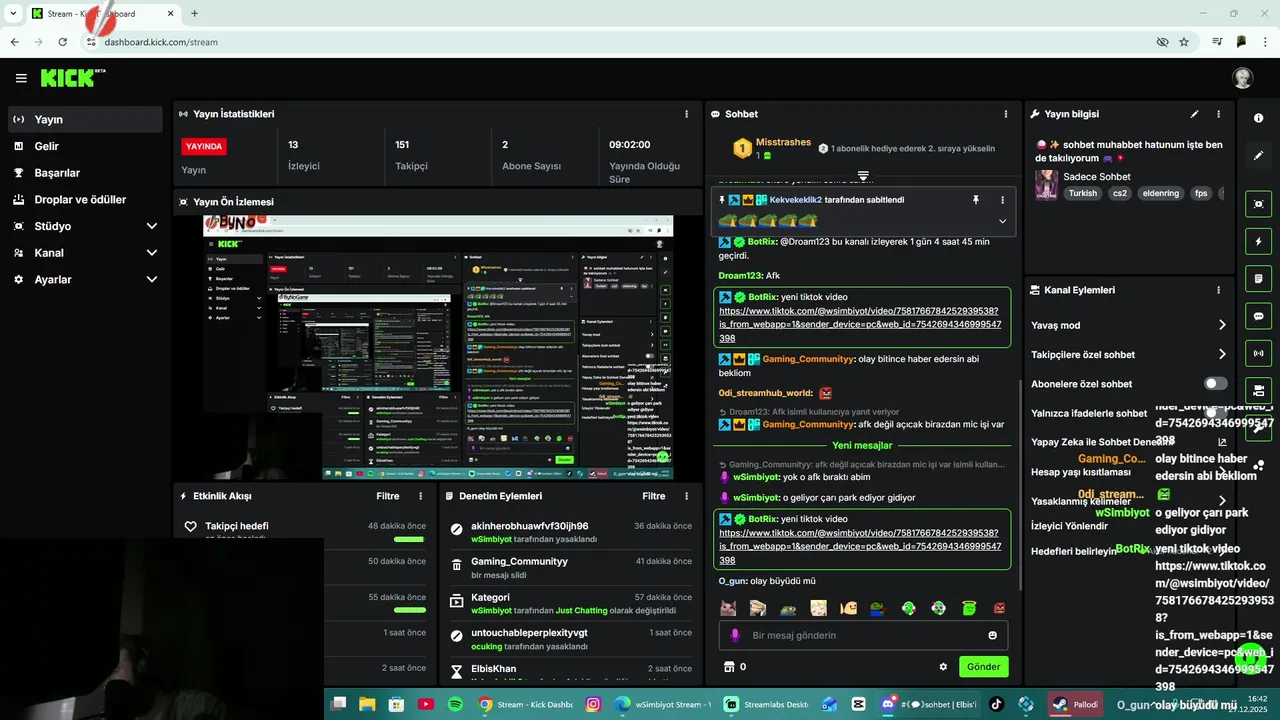Select the Turkish stream tag
Image resolution: width=1280 pixels, height=720 pixels.
tap(1082, 193)
